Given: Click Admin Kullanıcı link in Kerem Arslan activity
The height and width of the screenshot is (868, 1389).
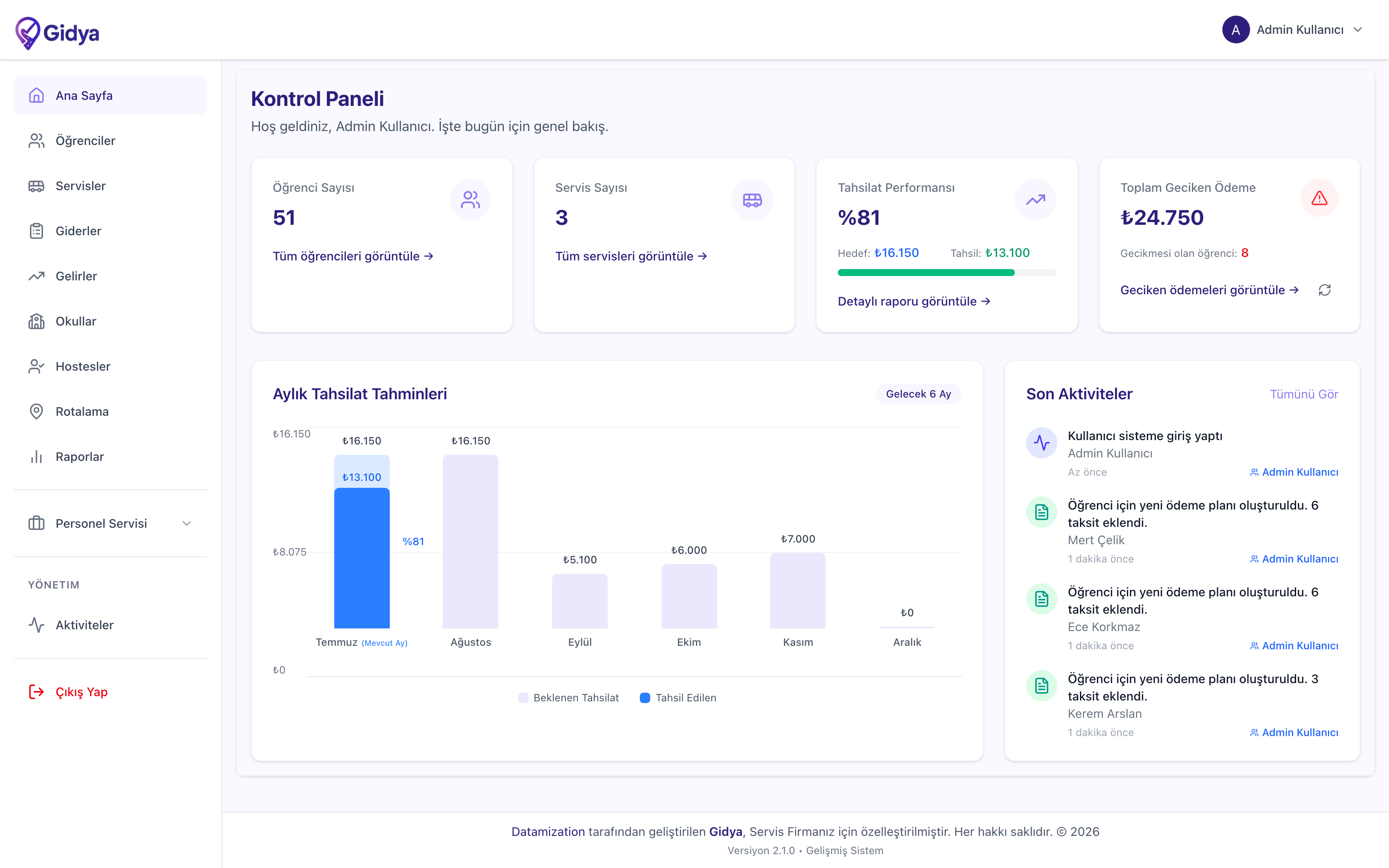Looking at the screenshot, I should point(1294,732).
